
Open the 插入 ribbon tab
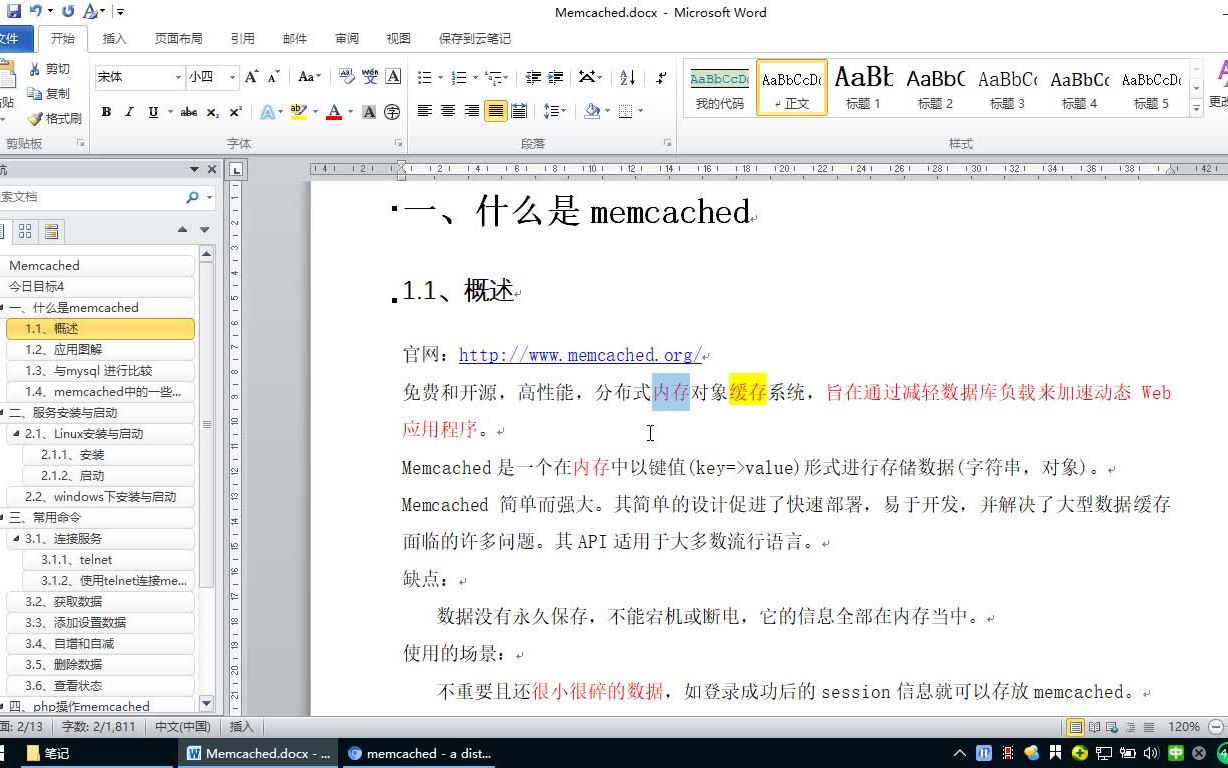tap(115, 38)
